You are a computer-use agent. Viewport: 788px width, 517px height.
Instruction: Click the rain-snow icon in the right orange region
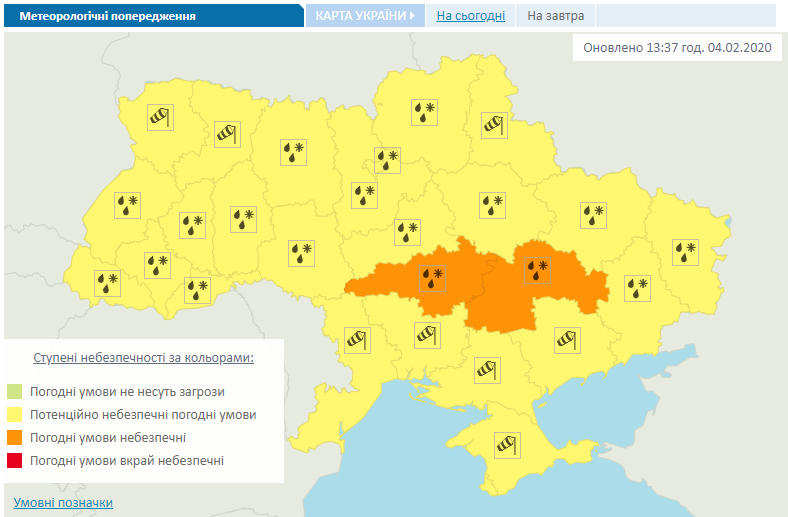[538, 270]
